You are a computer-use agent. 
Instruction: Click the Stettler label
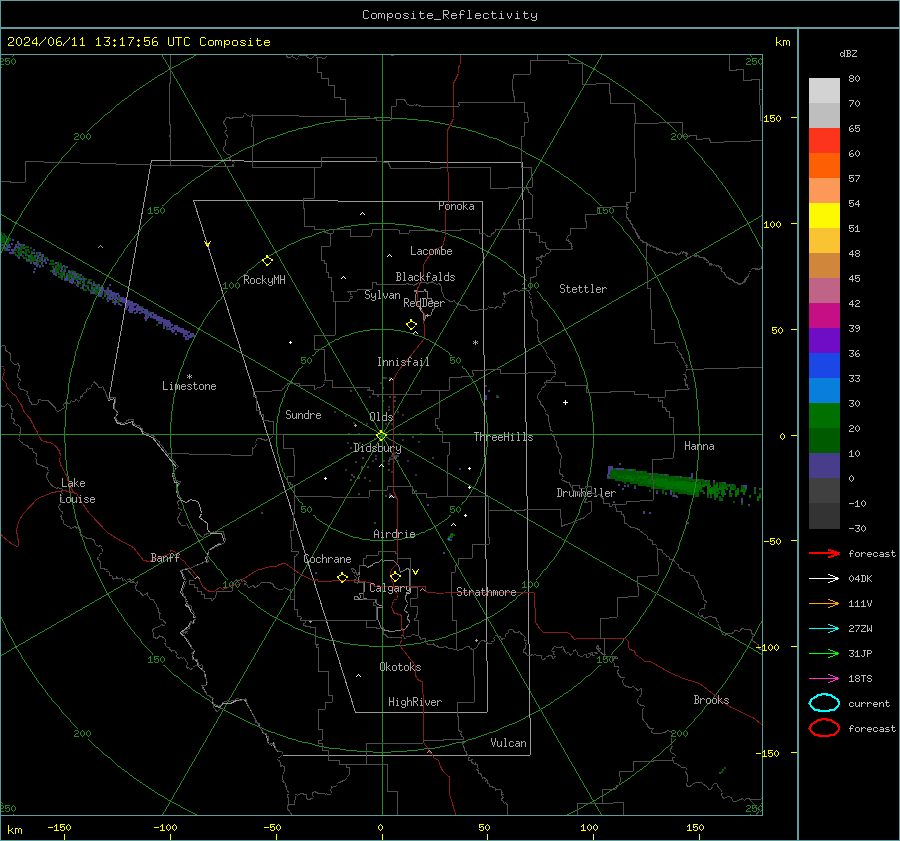[x=583, y=289]
